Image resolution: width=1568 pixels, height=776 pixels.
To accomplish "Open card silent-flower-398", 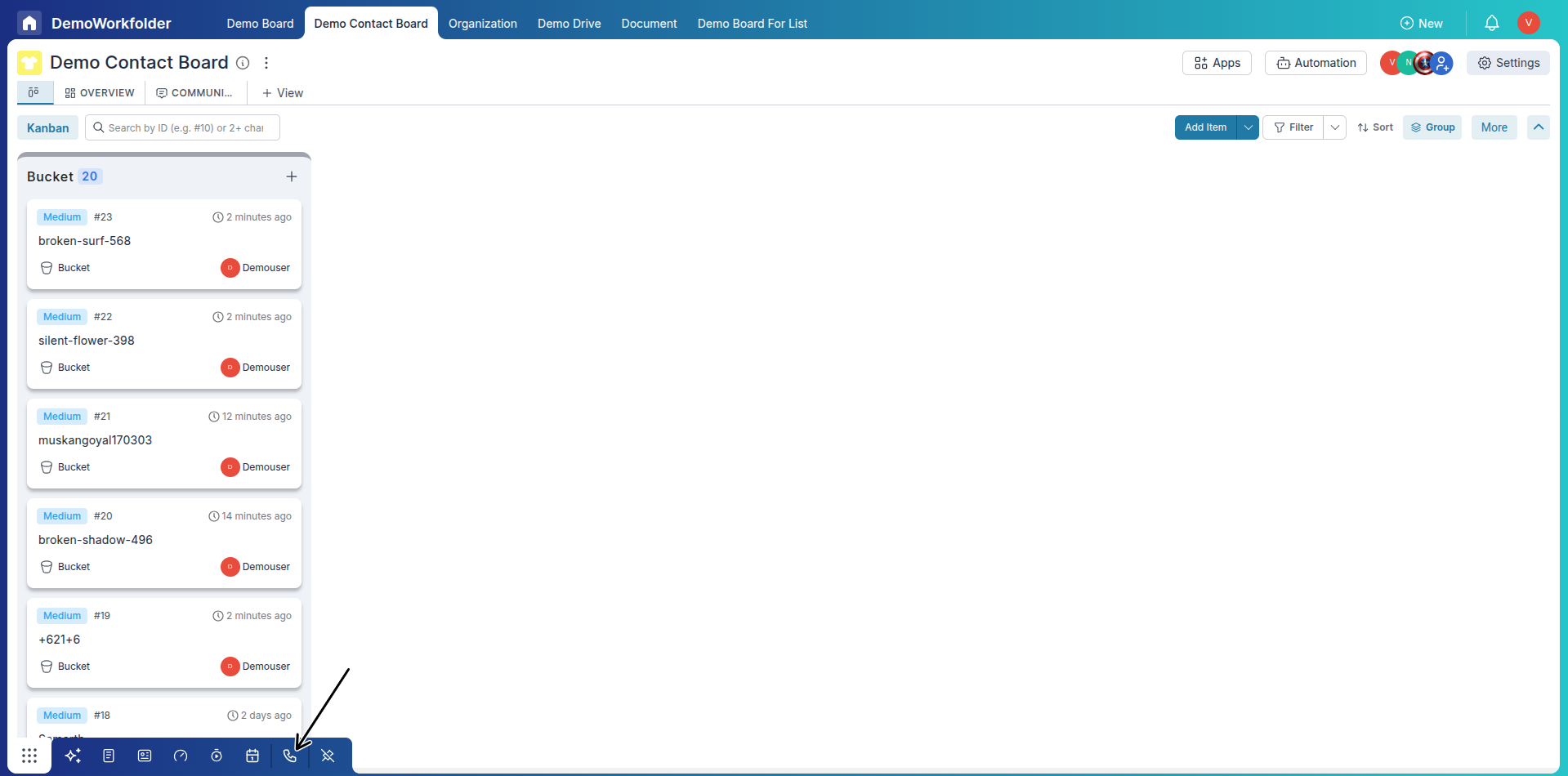I will pos(164,344).
